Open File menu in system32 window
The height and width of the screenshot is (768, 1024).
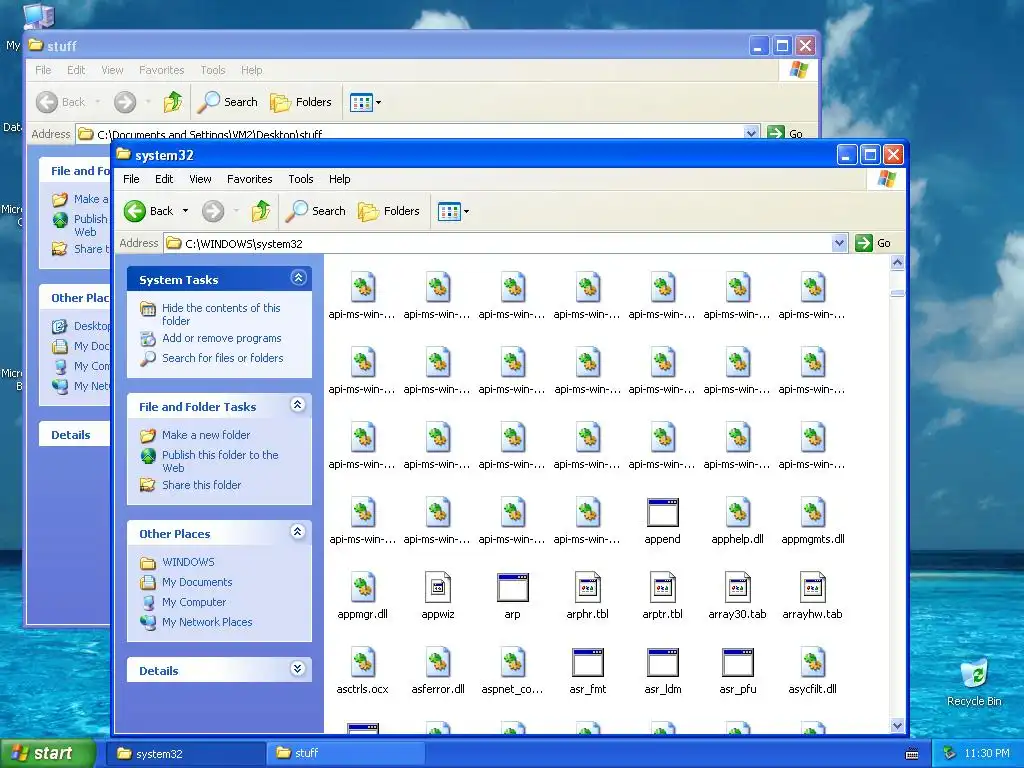click(131, 179)
